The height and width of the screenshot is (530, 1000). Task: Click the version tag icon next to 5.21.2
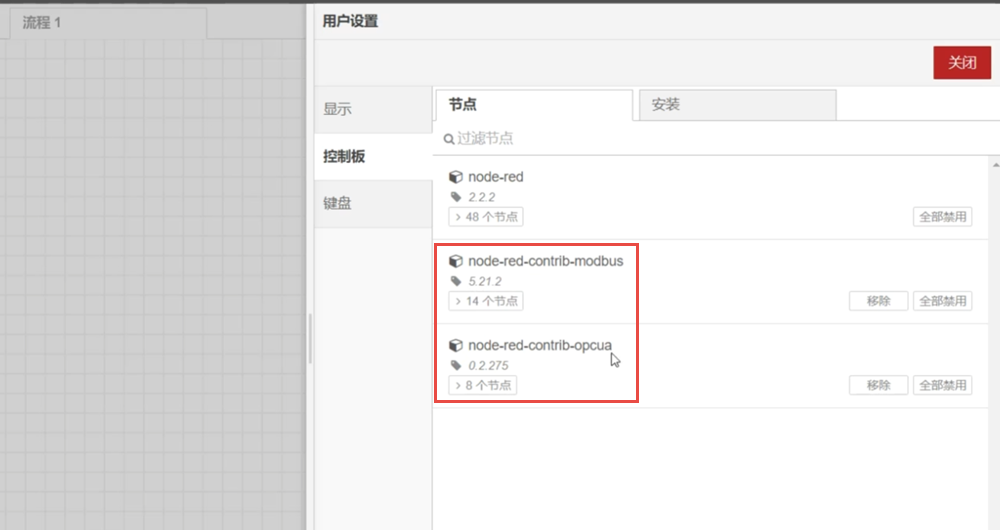pos(456,281)
